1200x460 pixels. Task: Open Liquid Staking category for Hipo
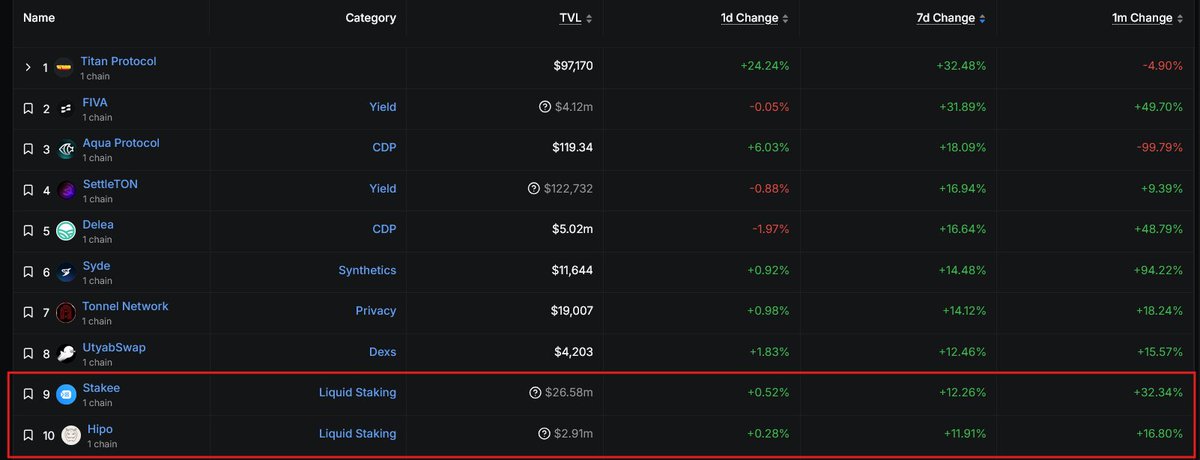pos(357,433)
